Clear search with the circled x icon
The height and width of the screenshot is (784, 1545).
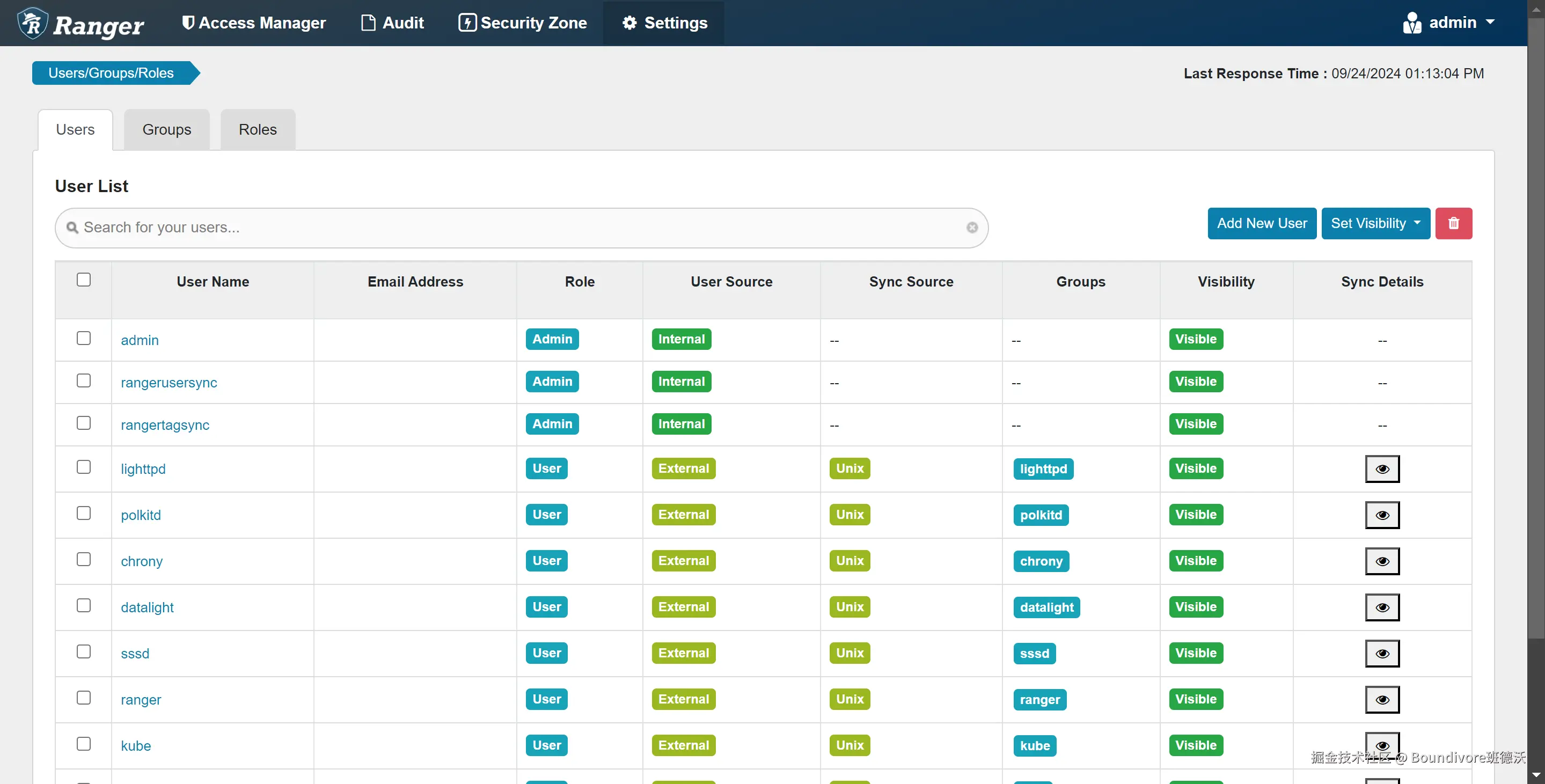tap(972, 228)
